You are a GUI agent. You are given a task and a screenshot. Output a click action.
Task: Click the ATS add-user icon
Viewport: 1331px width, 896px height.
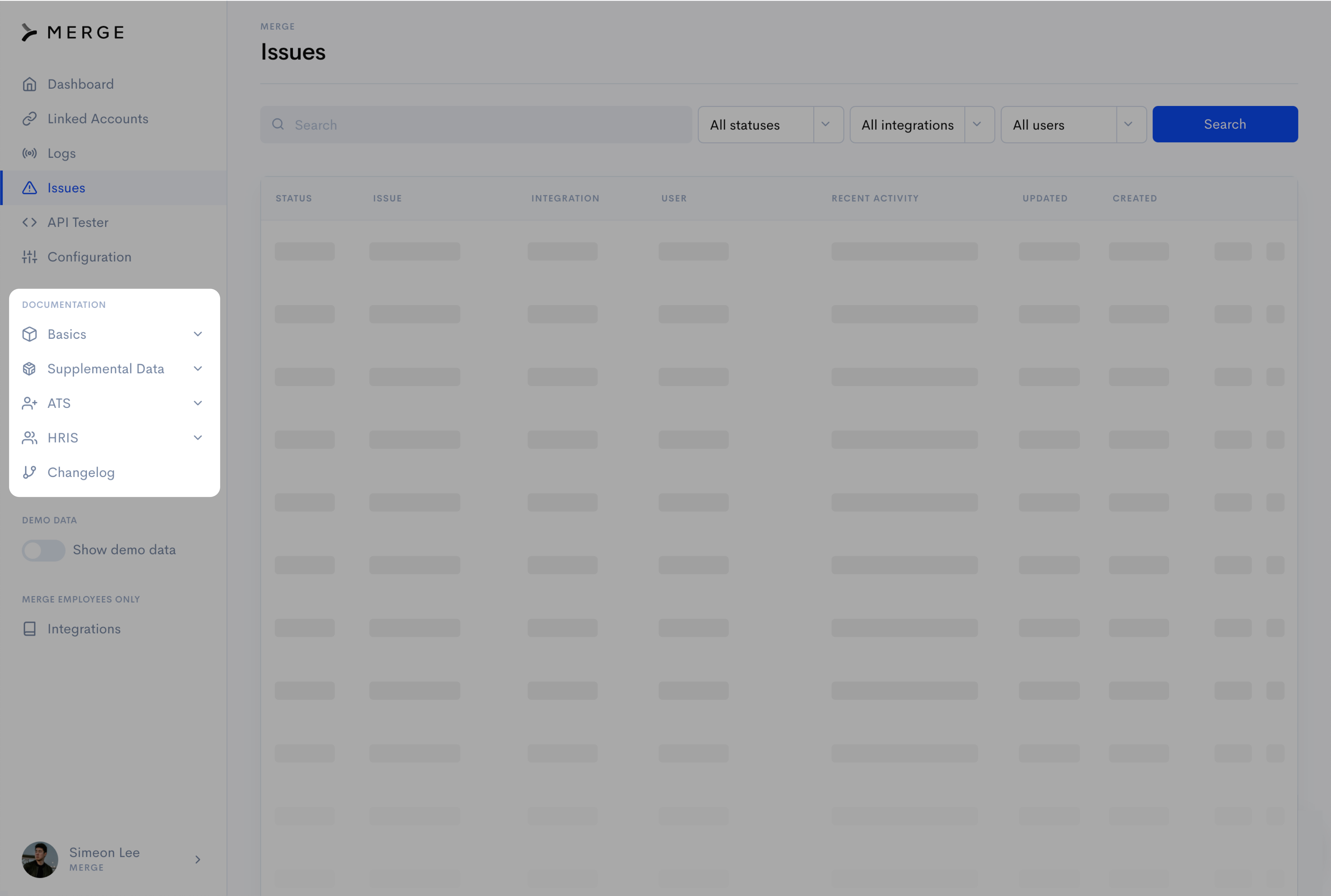click(30, 403)
